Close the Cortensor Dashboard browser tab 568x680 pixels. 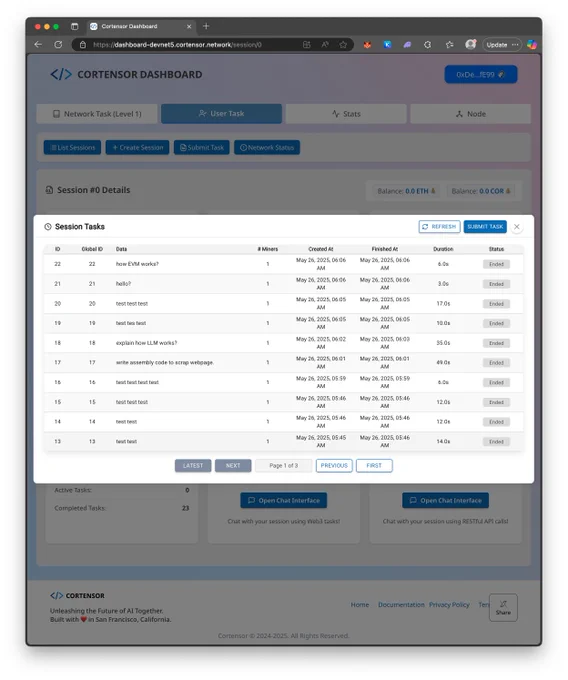[189, 26]
